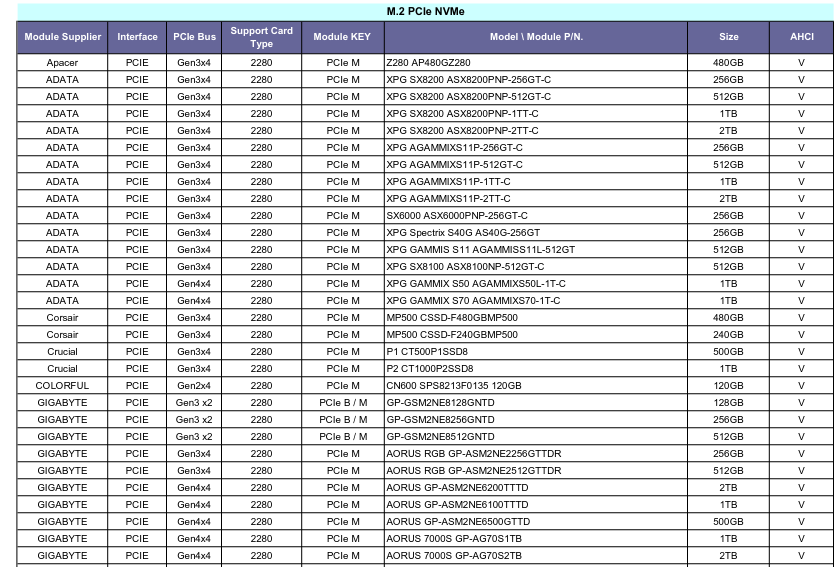Click XPG SX8200 ASX8200PNP-512GT-C cell

click(x=536, y=97)
